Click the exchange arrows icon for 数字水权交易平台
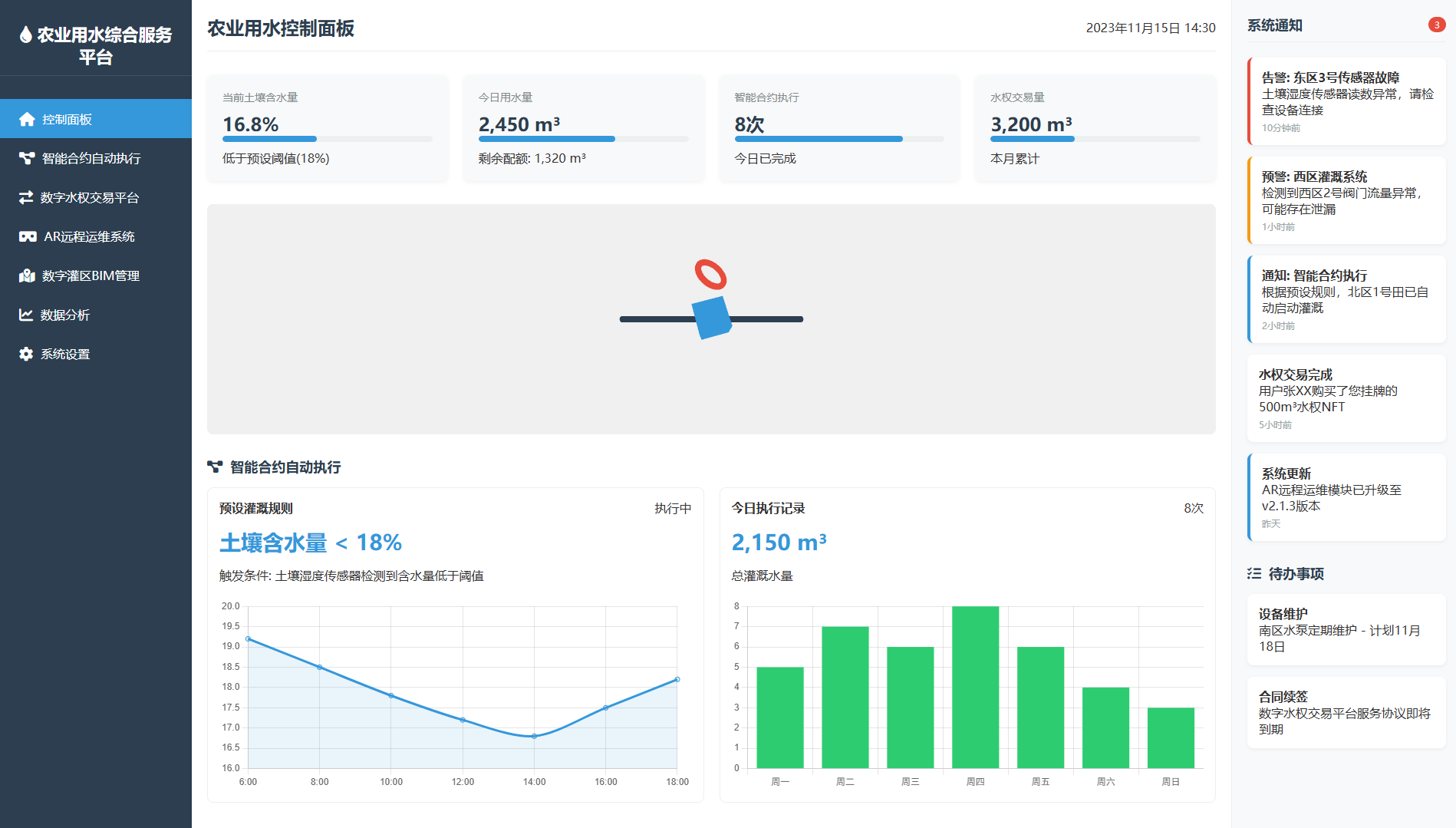The height and width of the screenshot is (828, 1456). tap(26, 197)
